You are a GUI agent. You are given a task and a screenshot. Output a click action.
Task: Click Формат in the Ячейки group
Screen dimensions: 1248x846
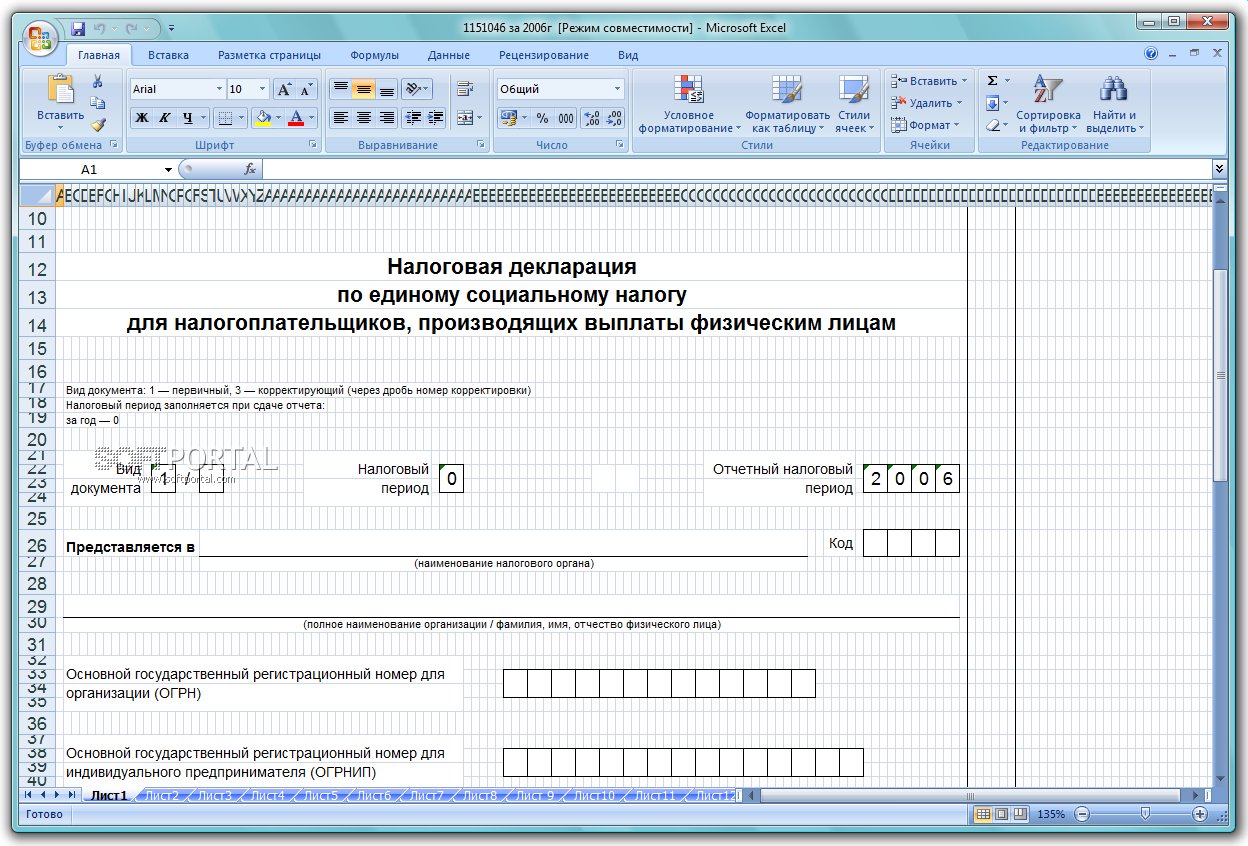click(x=923, y=125)
